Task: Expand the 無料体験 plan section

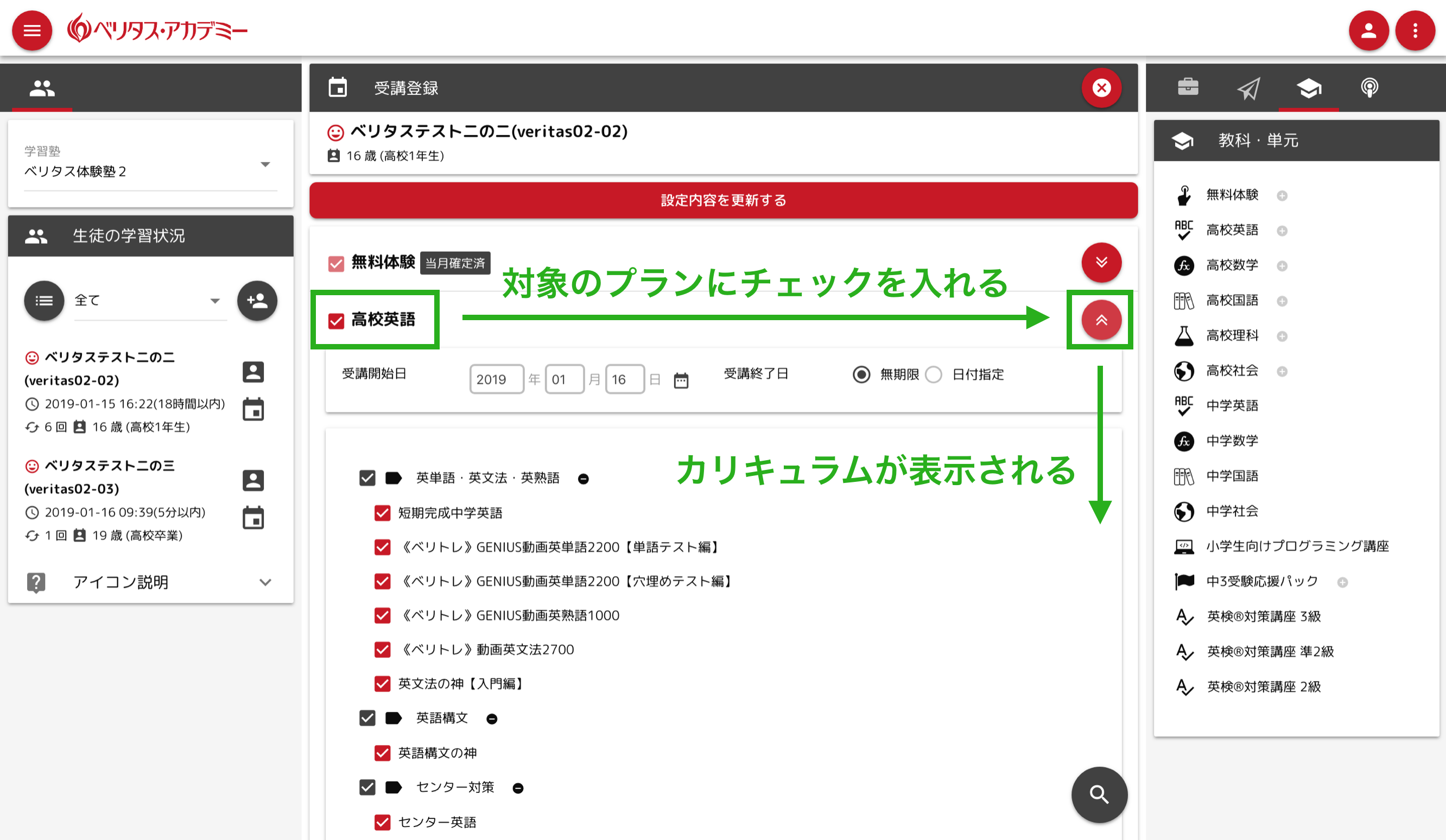Action: click(1101, 263)
